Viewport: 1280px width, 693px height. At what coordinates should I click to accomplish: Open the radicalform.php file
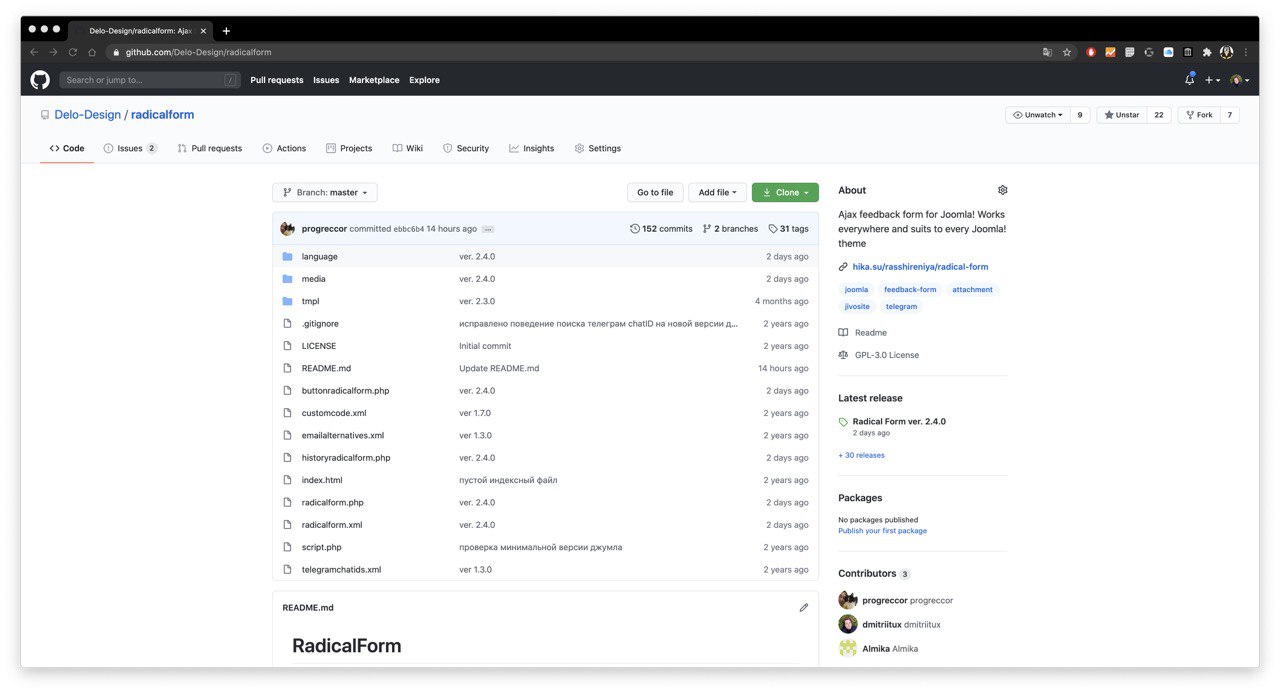click(333, 502)
